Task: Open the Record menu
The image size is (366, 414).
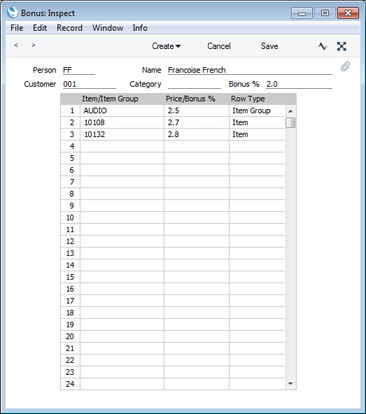Action: (69, 28)
